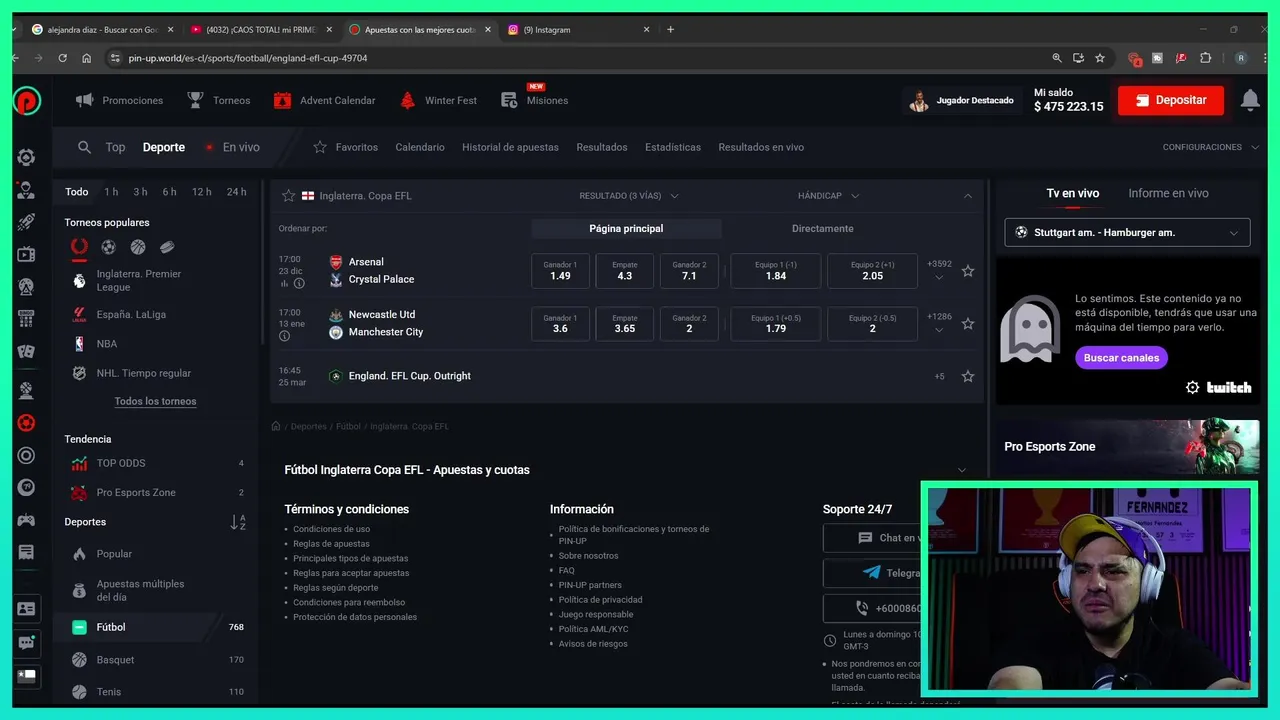The image size is (1280, 720).
Task: Select the football icon under Torneos populares
Action: [108, 247]
